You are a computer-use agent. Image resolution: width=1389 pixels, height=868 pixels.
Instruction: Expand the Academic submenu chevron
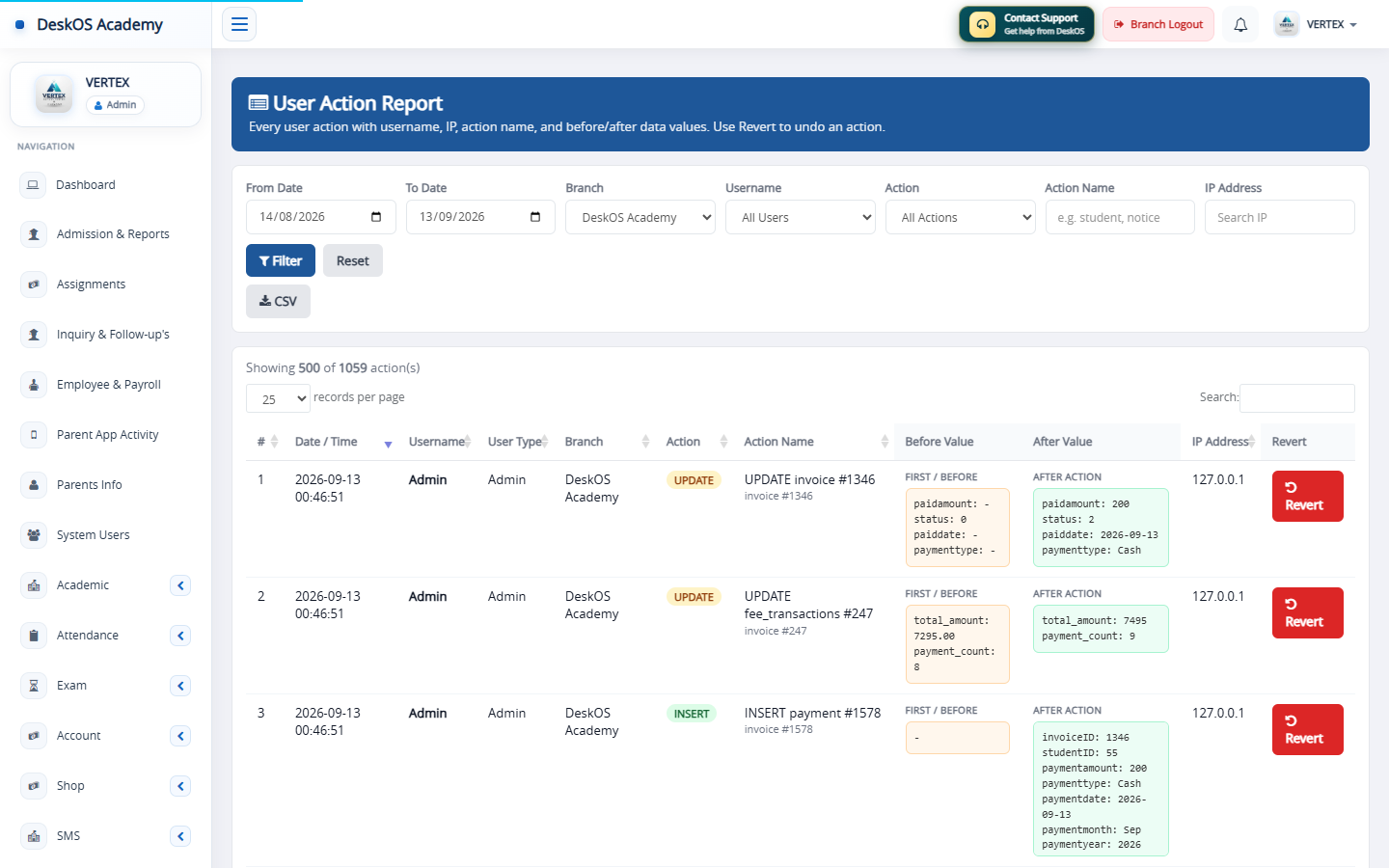(180, 585)
